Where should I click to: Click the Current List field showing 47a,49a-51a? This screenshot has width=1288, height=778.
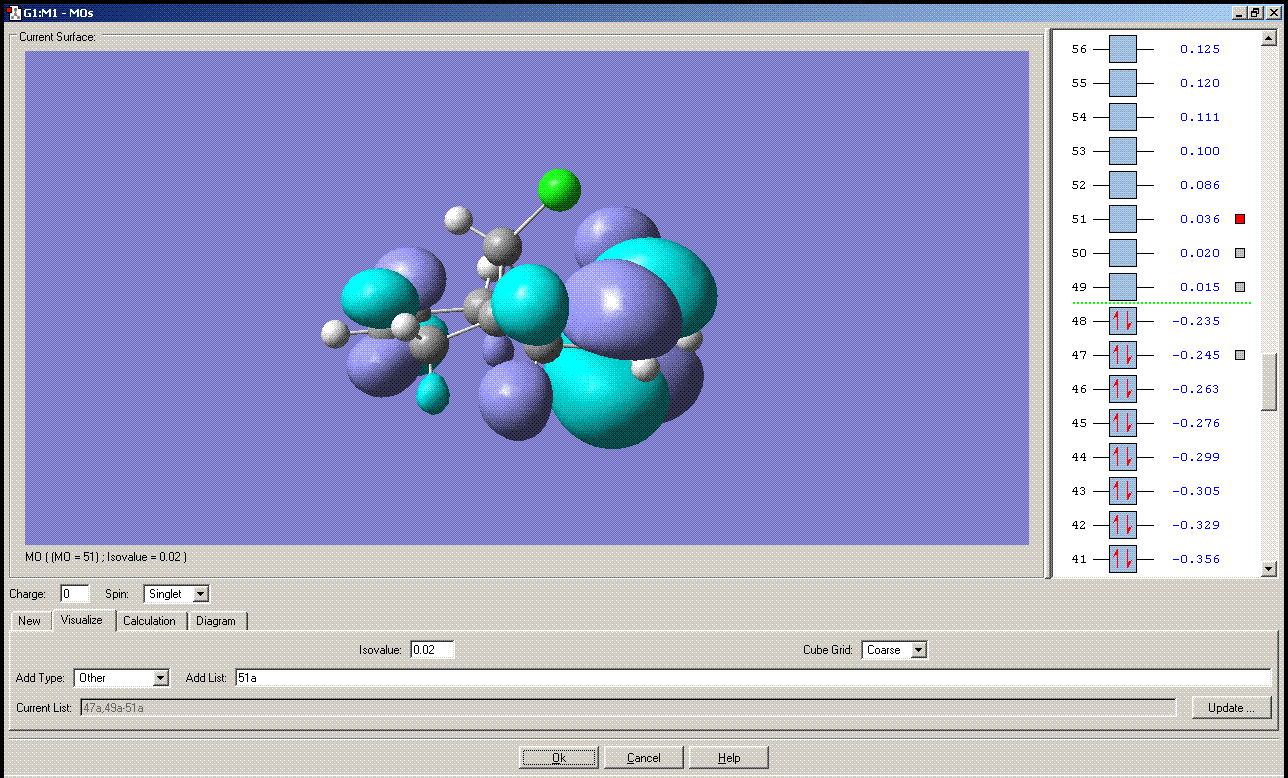(626, 708)
